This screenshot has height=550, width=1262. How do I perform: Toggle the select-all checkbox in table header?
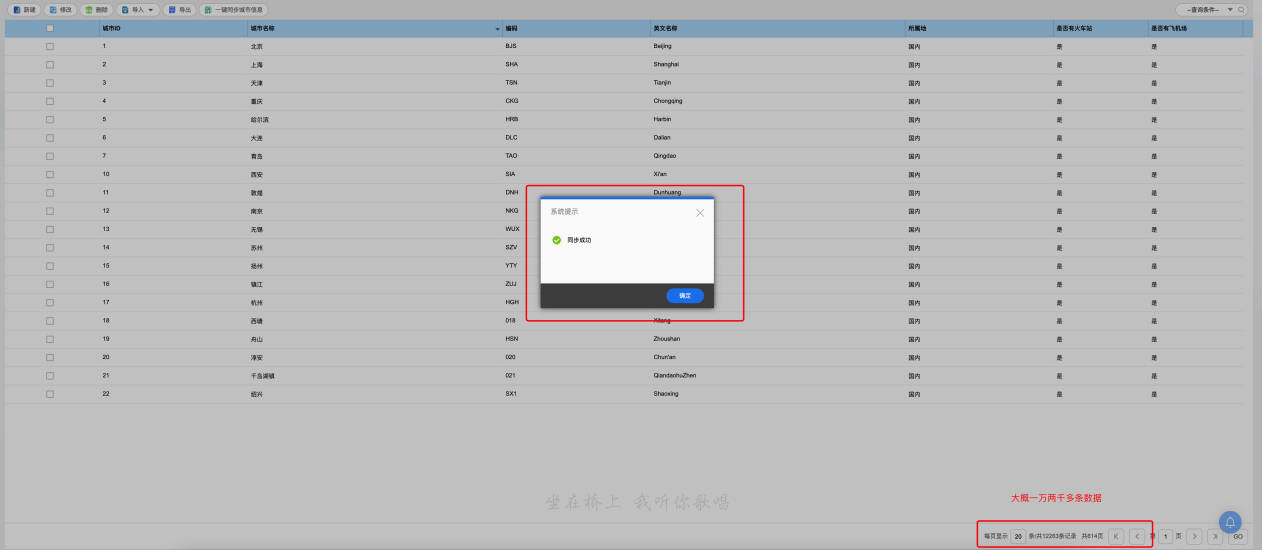(50, 28)
